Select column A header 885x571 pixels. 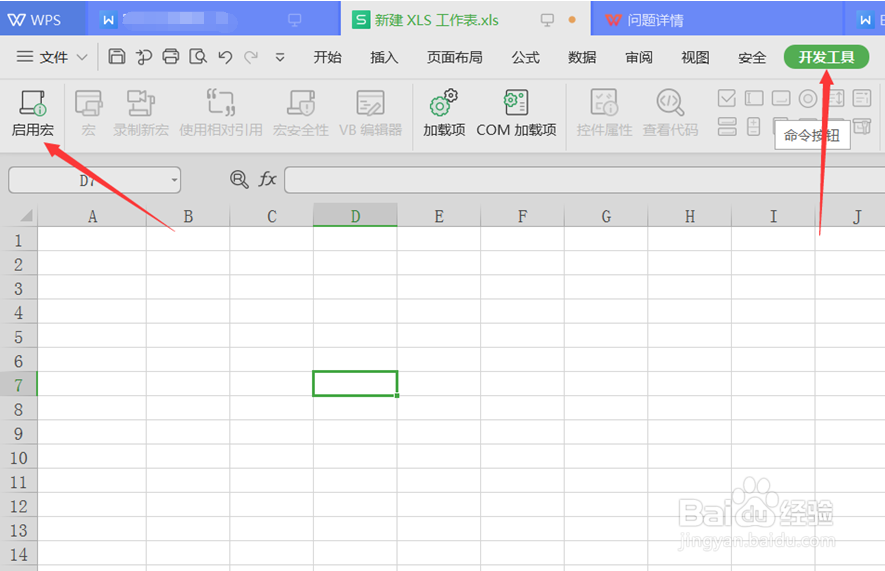coord(92,216)
